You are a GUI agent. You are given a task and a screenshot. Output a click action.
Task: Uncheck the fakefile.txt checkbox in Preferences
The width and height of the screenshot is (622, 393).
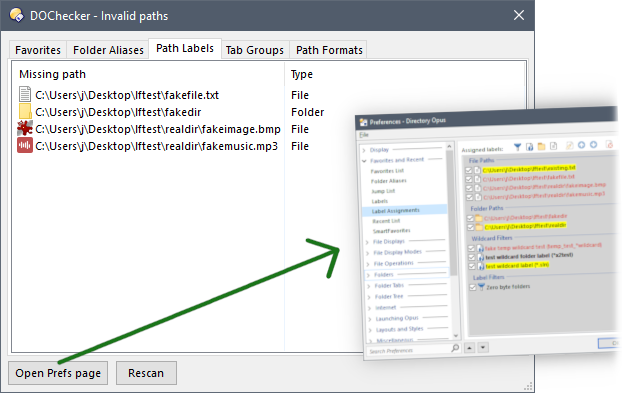pyautogui.click(x=469, y=179)
